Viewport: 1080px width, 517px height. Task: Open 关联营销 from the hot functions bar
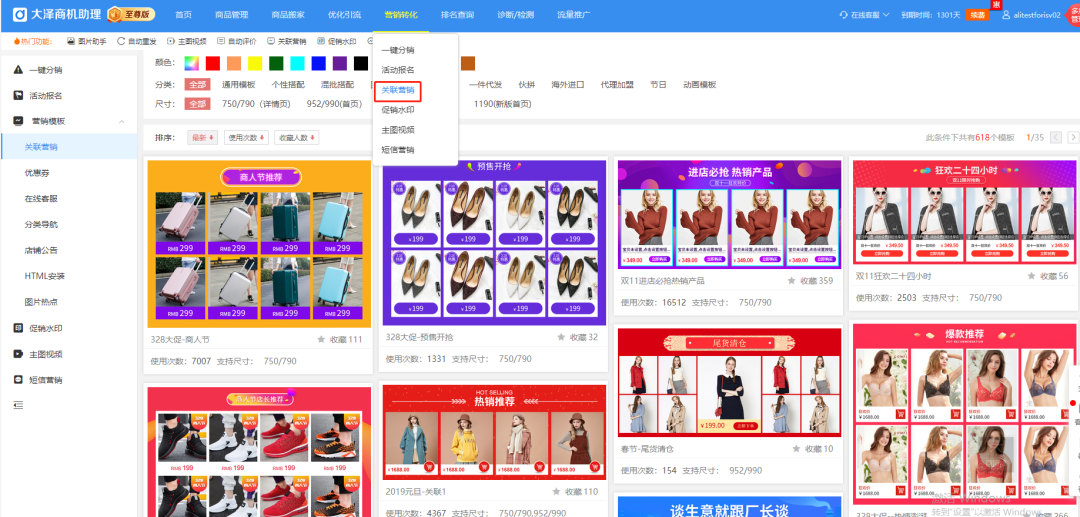pos(287,41)
